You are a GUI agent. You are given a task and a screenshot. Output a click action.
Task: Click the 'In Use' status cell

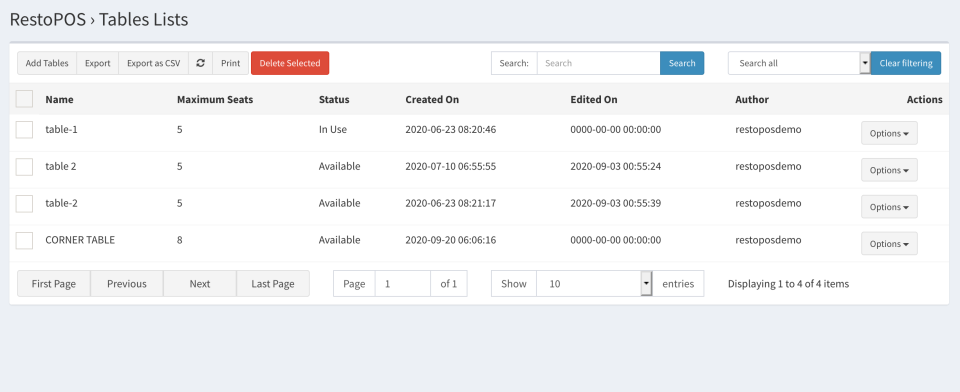pyautogui.click(x=333, y=130)
